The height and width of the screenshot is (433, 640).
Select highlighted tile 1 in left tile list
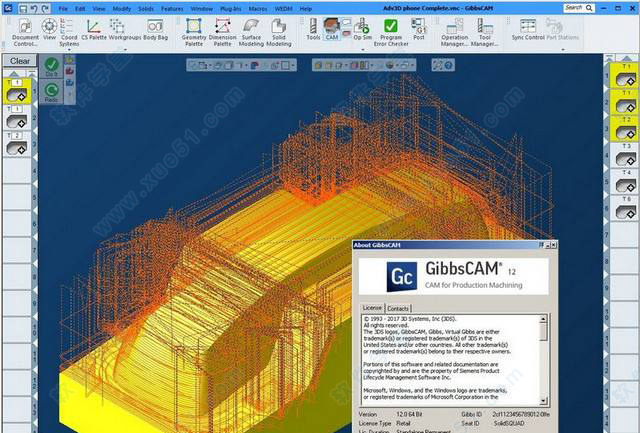(x=17, y=91)
